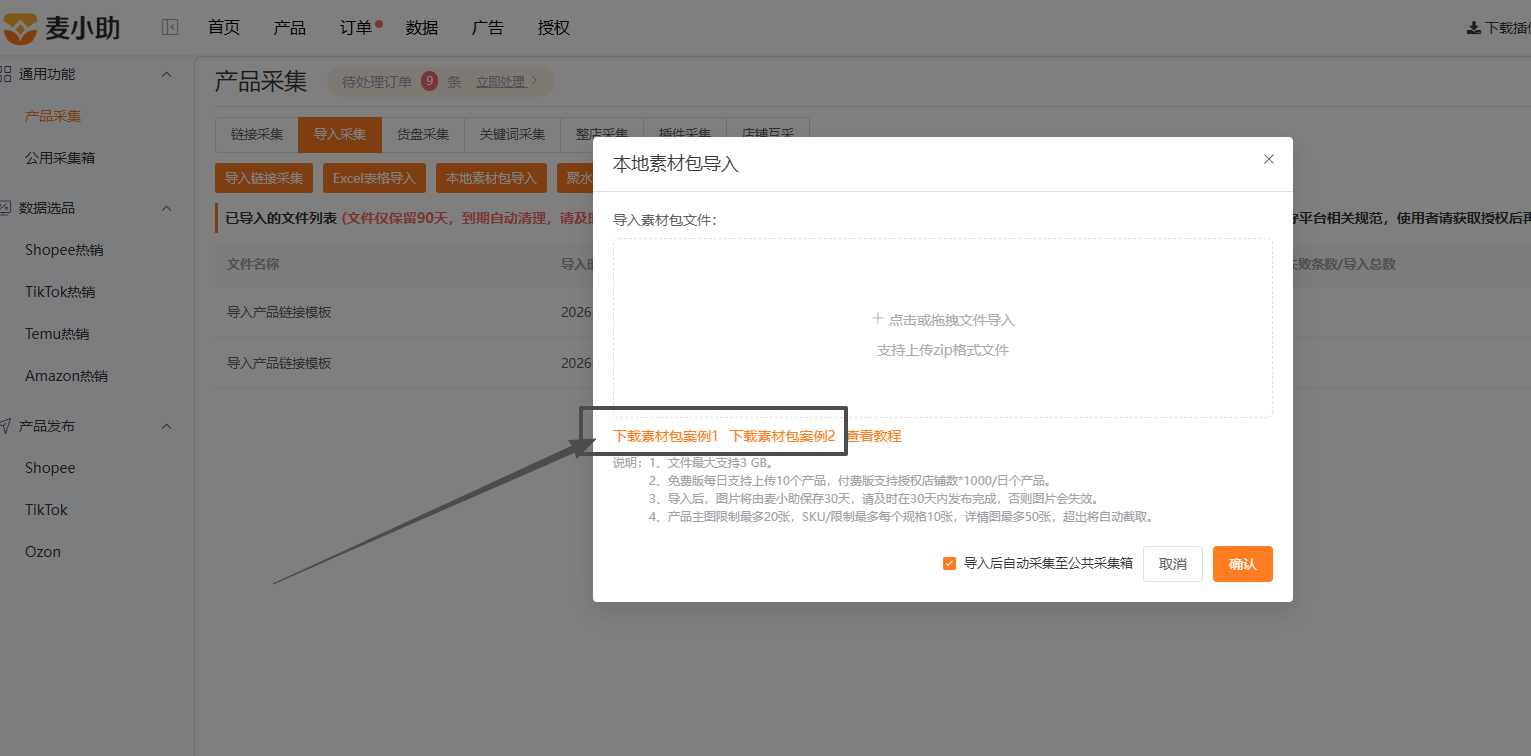Open Ozon under 产品发布
The image size is (1531, 756).
(43, 552)
